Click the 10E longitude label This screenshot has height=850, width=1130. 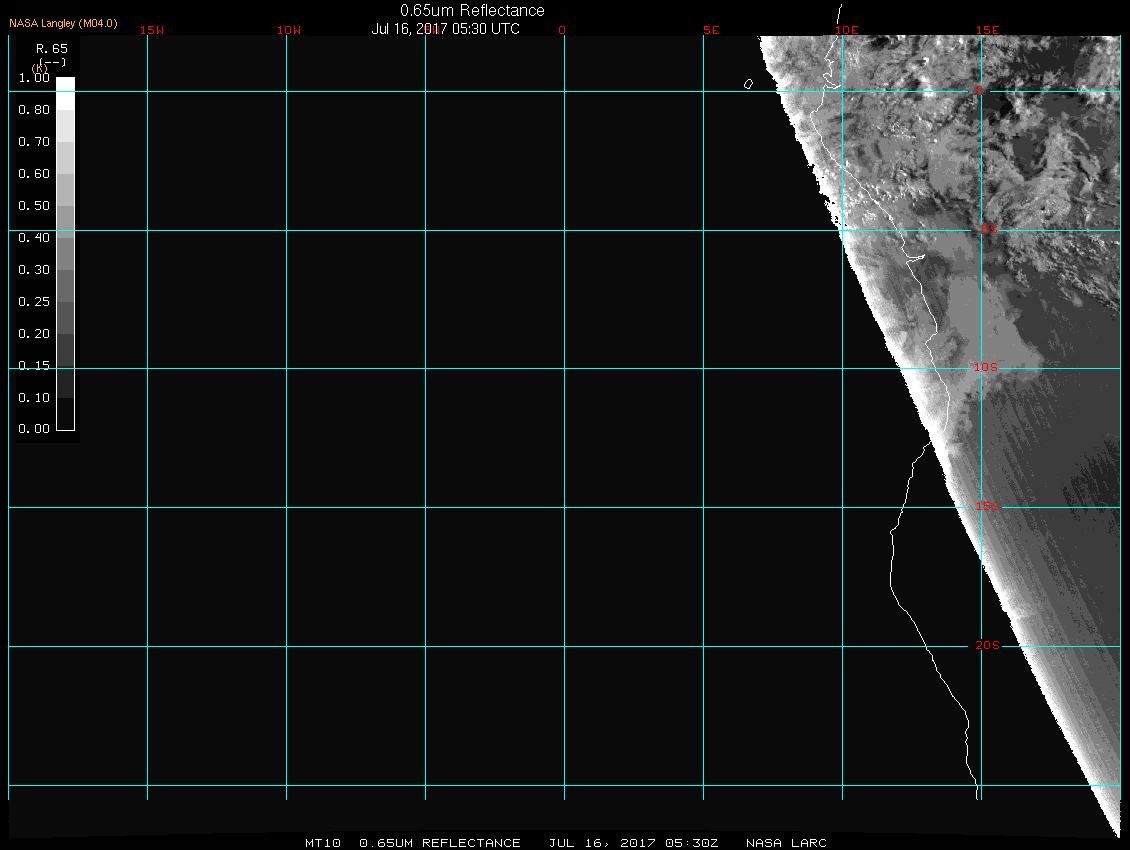(x=847, y=30)
